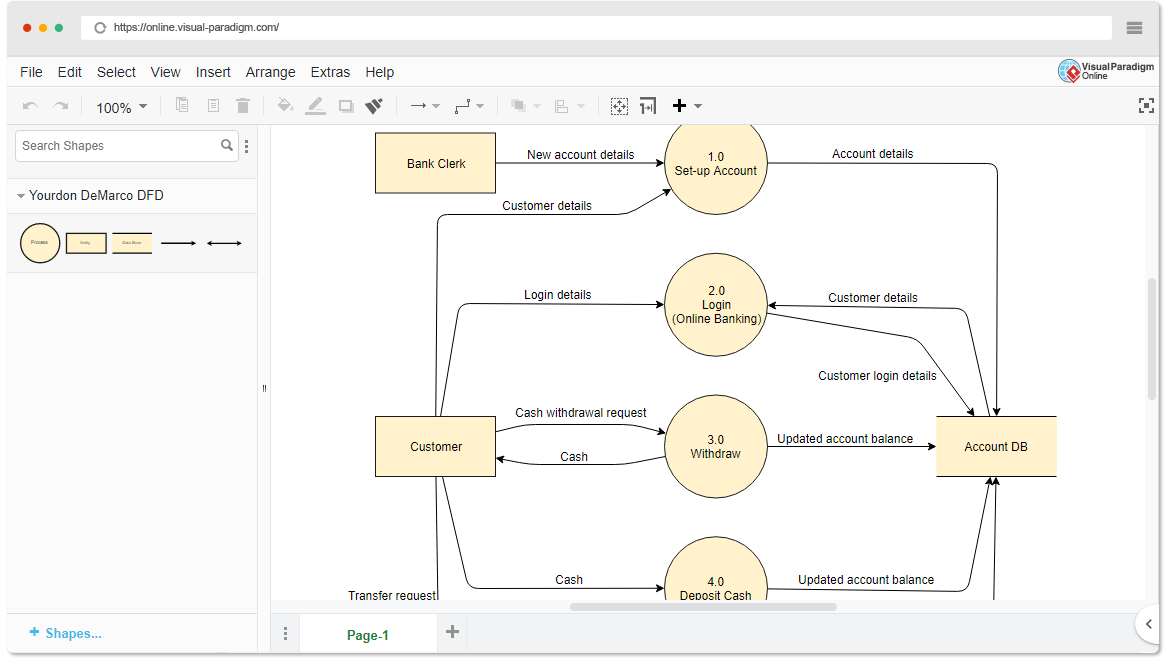This screenshot has width=1170, height=665.
Task: Pick the Process circle shape from palette
Action: tap(40, 243)
